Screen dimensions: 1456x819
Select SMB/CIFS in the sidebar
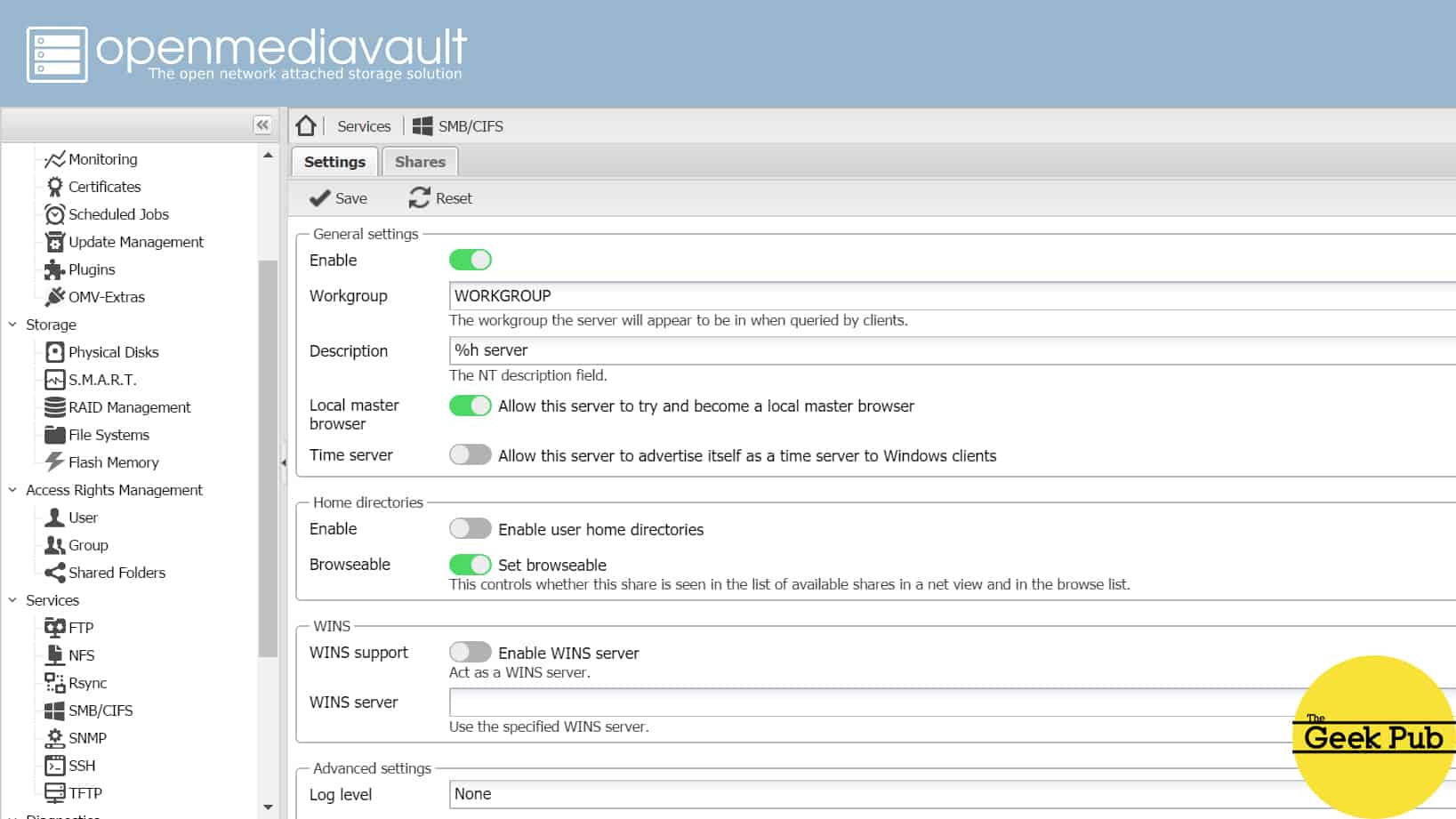pos(89,711)
